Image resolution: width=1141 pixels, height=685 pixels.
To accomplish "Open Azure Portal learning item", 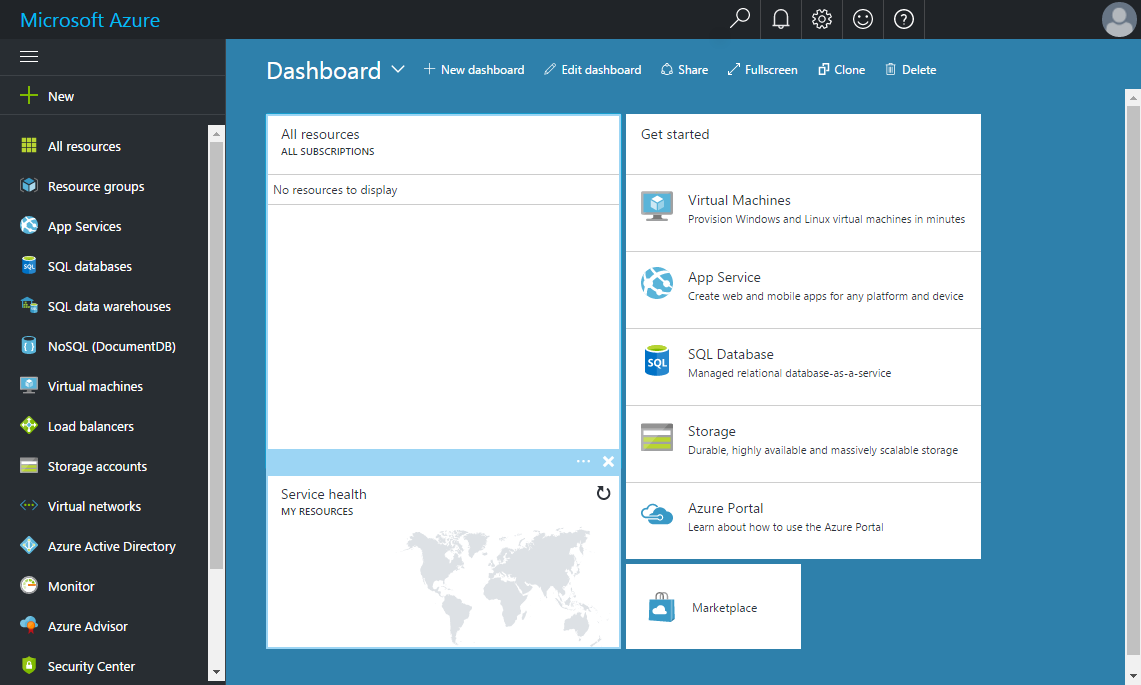I will point(803,521).
